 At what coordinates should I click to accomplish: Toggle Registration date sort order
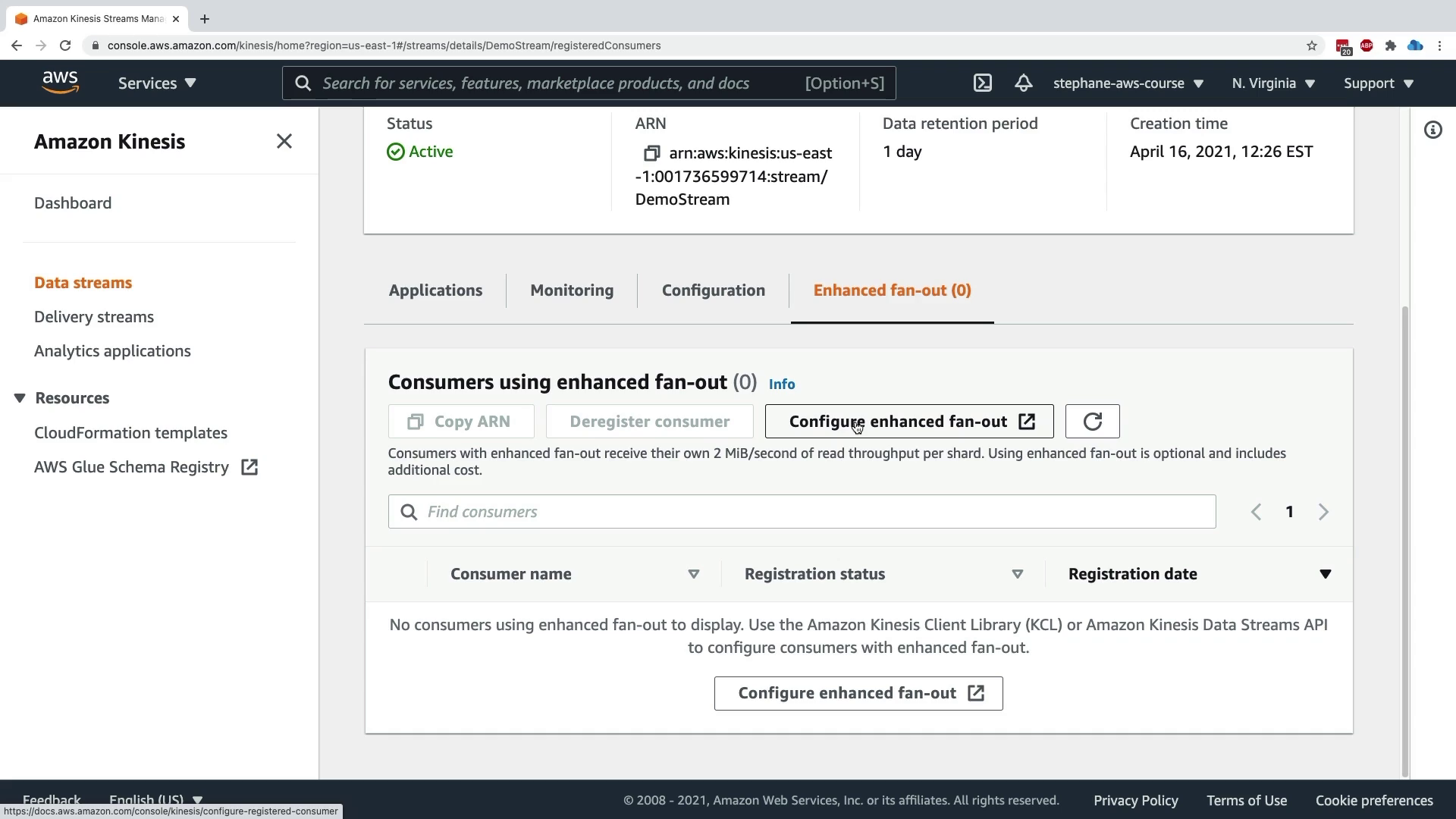tap(1325, 574)
